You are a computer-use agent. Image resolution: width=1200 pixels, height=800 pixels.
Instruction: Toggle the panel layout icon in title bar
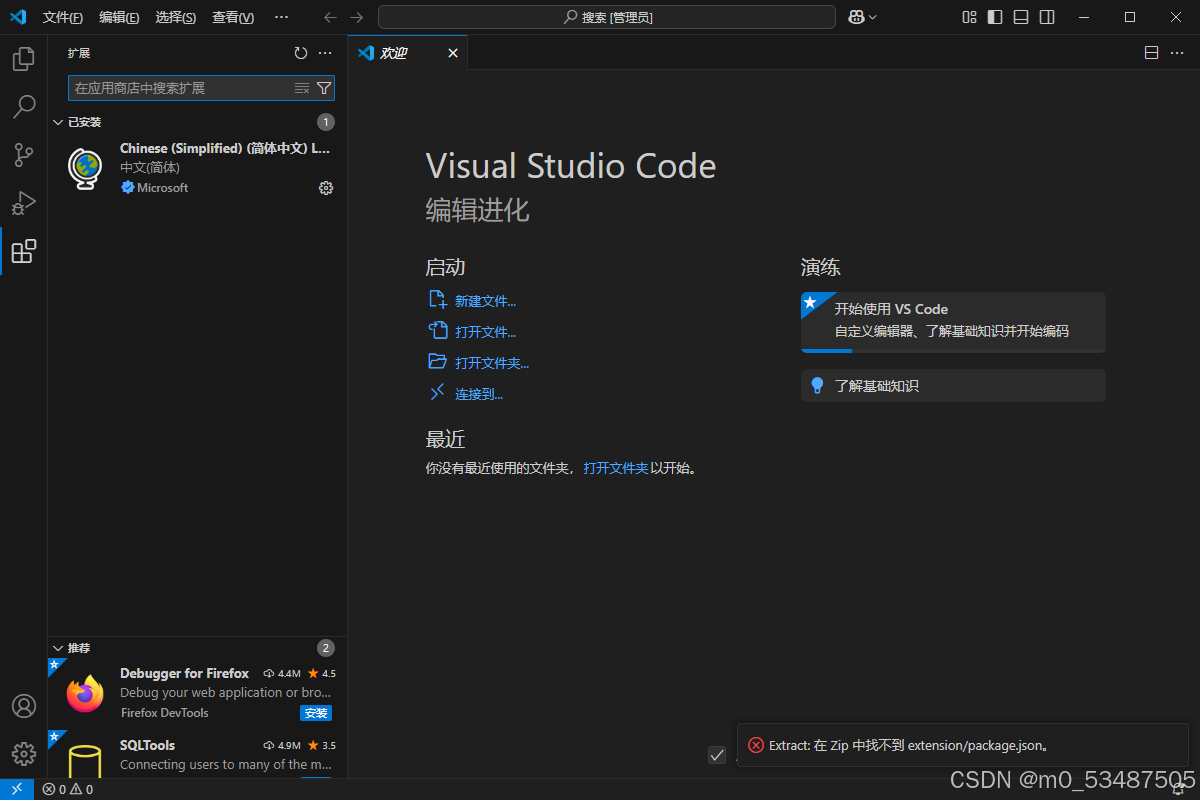coord(1021,17)
